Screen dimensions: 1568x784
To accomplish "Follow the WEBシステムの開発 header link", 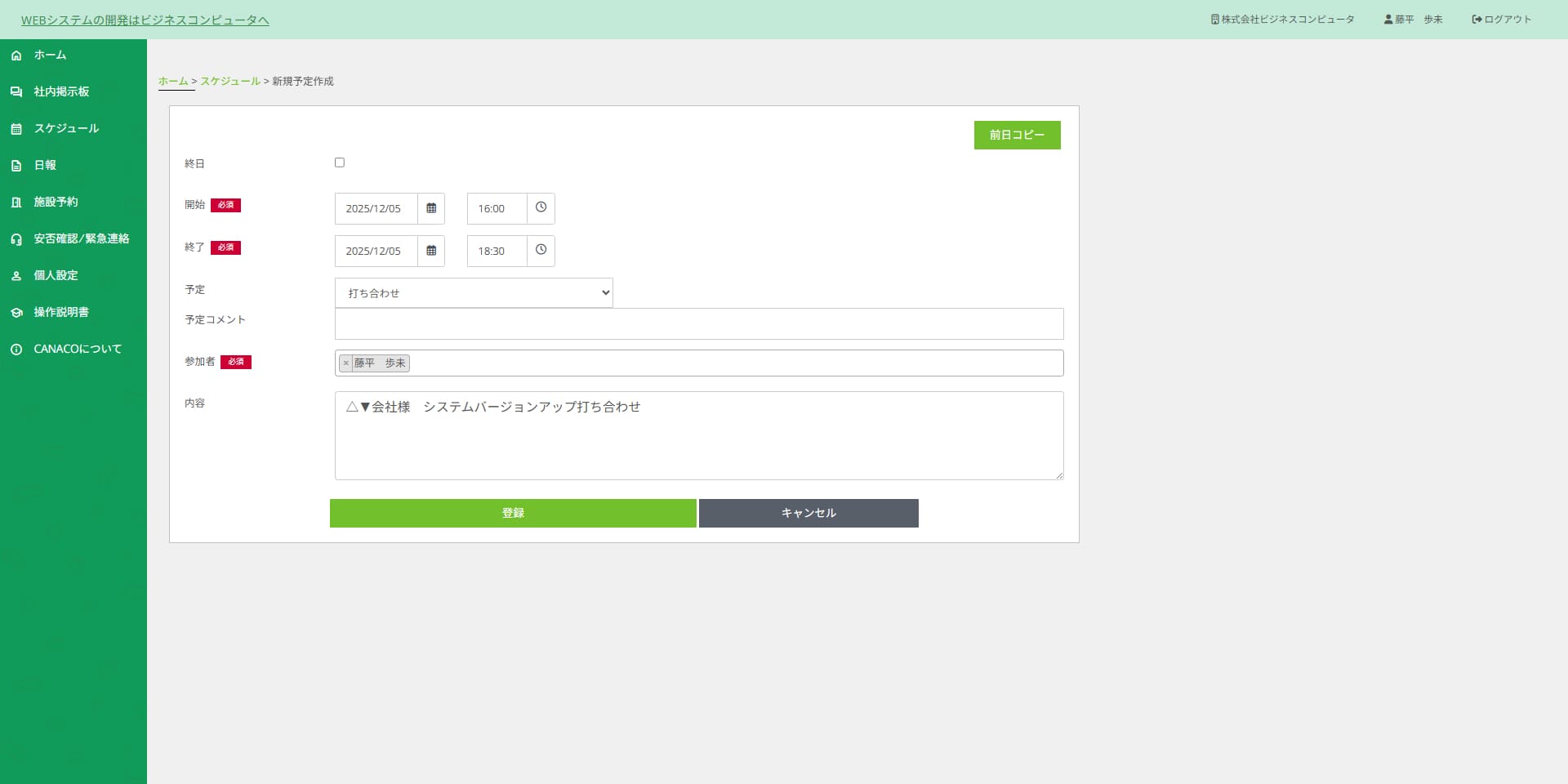I will 145,20.
